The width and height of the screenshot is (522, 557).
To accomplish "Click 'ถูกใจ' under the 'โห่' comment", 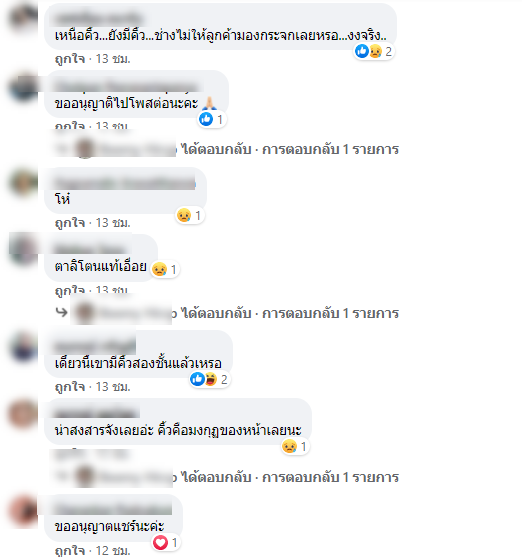I will [x=70, y=223].
